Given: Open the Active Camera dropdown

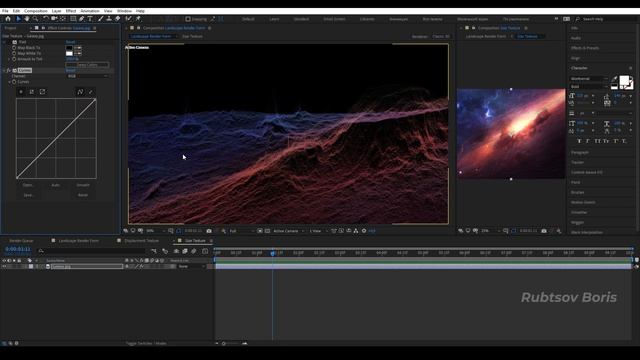Looking at the screenshot, I should [289, 231].
